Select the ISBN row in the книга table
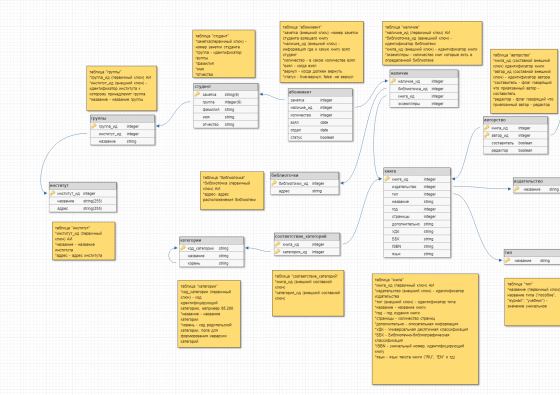 click(417, 246)
